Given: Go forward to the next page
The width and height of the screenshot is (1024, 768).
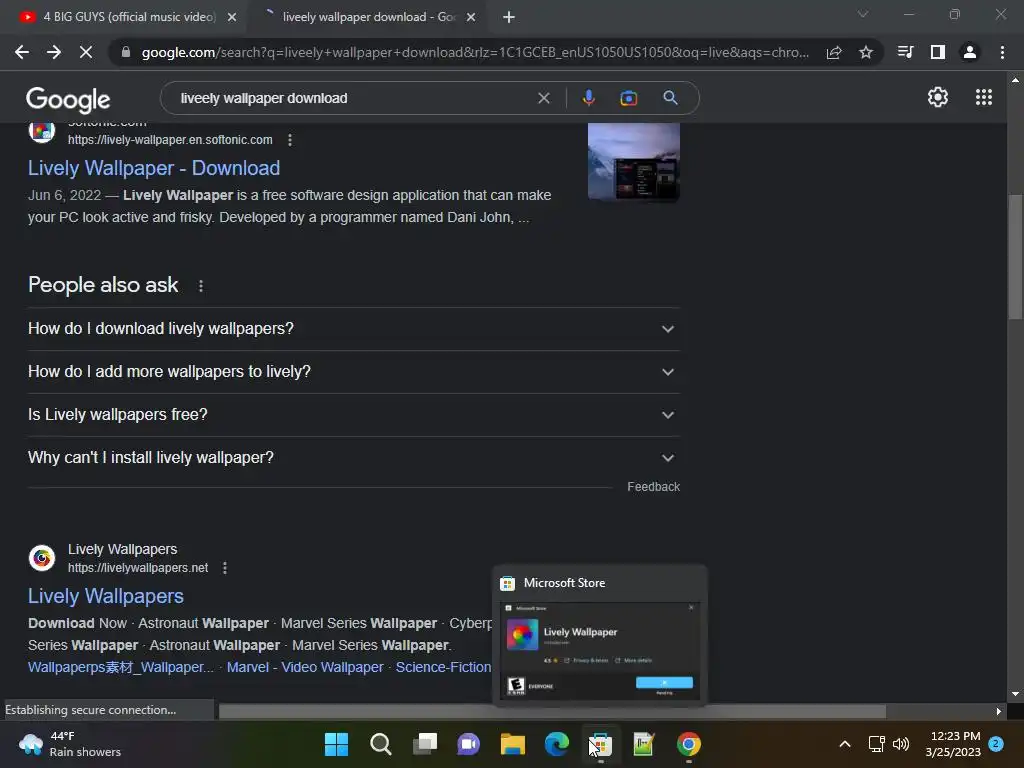Looking at the screenshot, I should click(54, 52).
